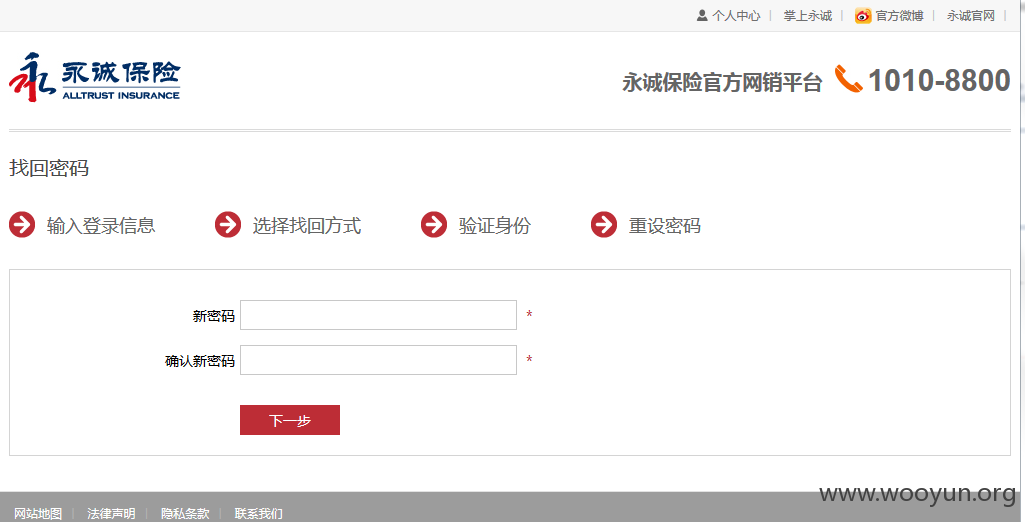Click the arrow icon beside 输入登录信息
Image resolution: width=1025 pixels, height=522 pixels.
pyautogui.click(x=22, y=225)
